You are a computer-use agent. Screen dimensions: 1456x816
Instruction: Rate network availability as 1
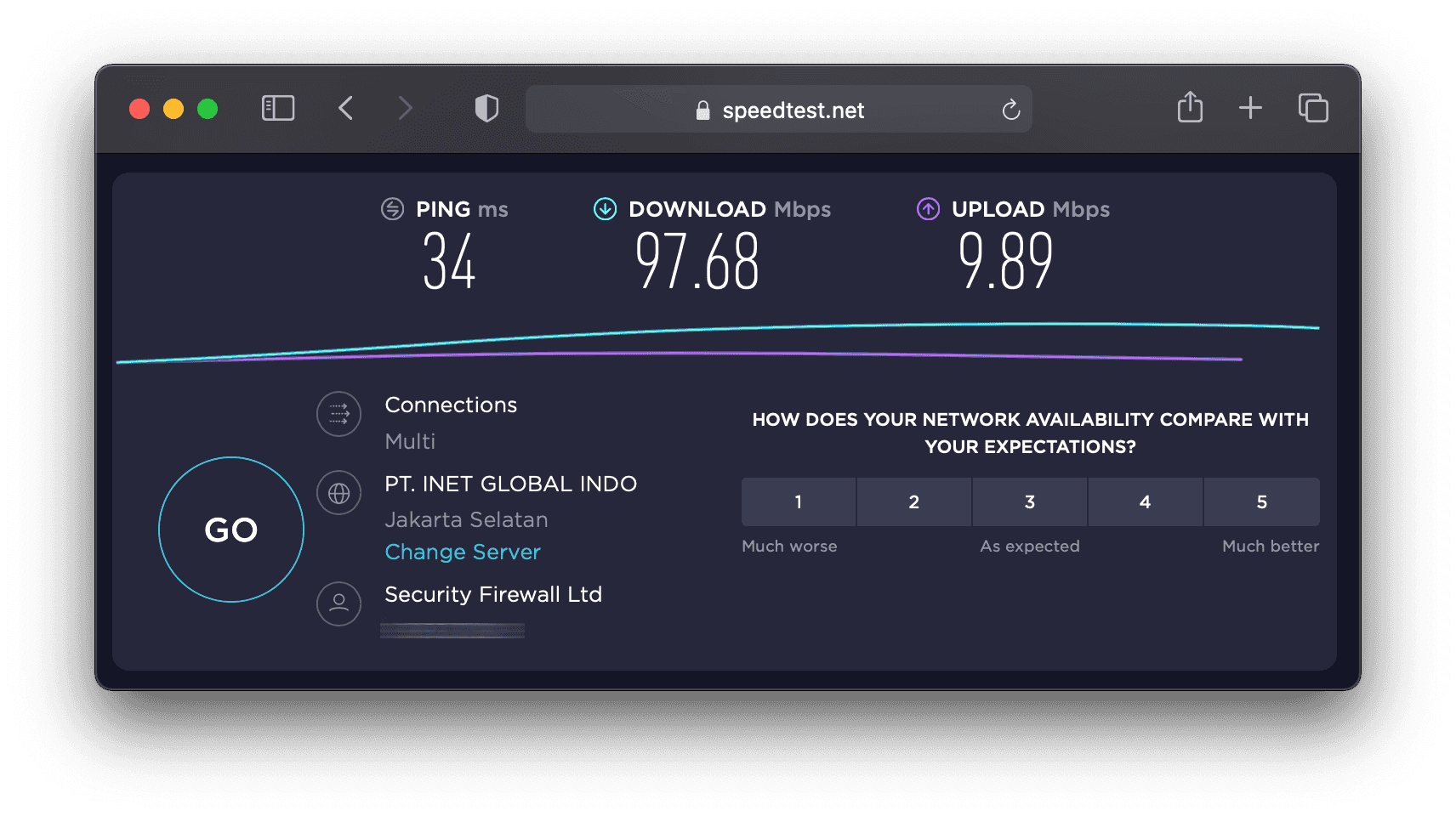pos(799,501)
